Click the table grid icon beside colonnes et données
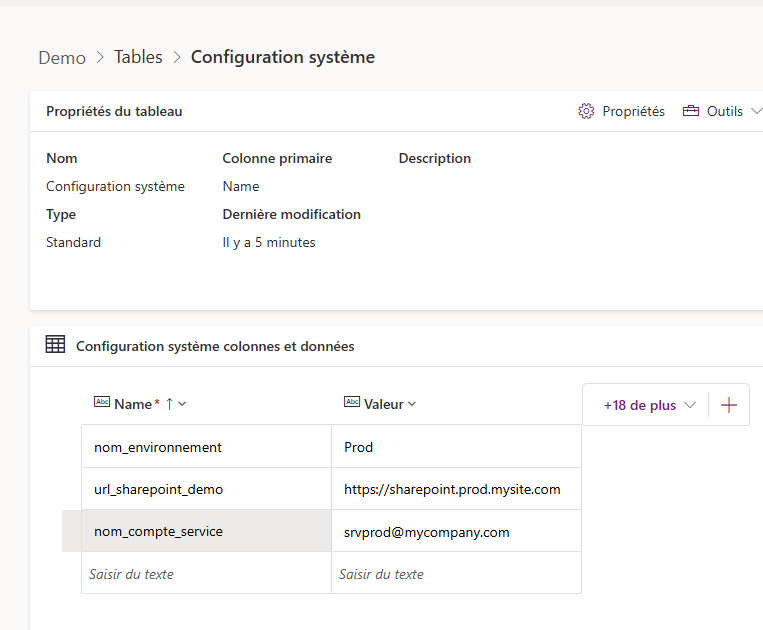 coord(55,344)
